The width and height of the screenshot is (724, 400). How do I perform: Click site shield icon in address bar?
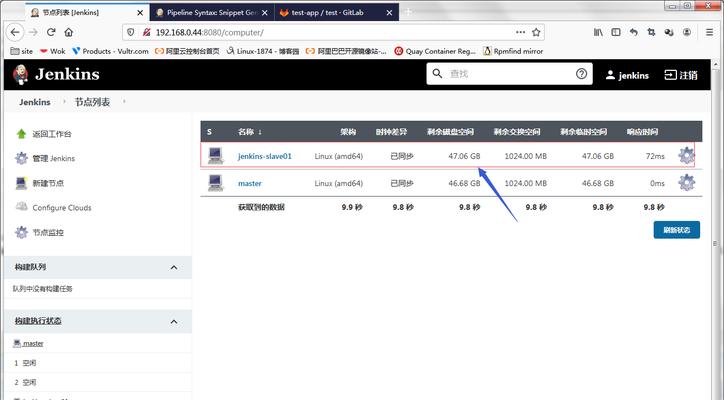coord(131,32)
